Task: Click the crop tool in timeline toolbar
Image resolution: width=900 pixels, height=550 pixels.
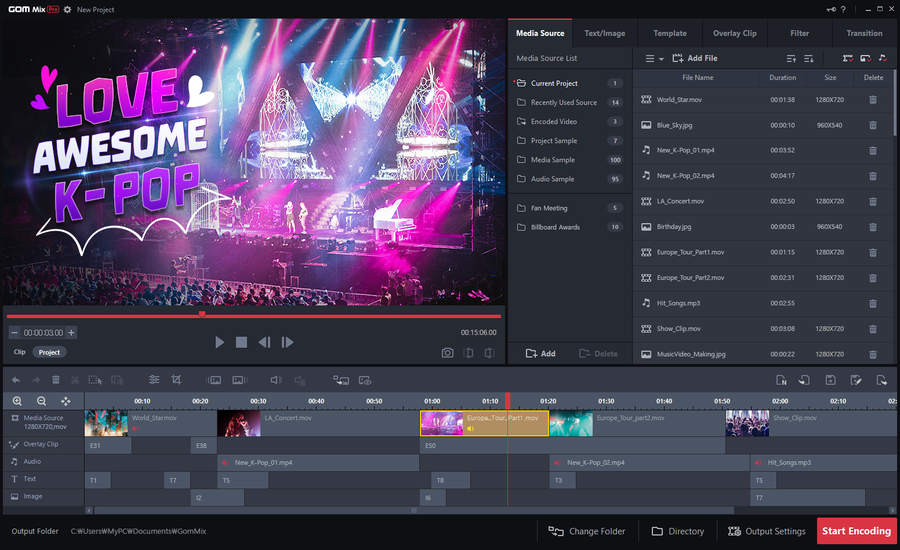Action: [176, 380]
